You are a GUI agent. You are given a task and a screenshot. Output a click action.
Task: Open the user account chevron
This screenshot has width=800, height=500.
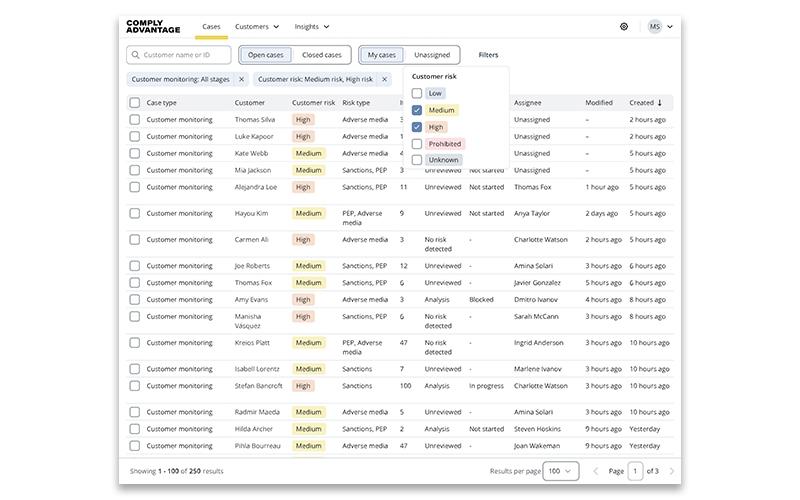670,27
